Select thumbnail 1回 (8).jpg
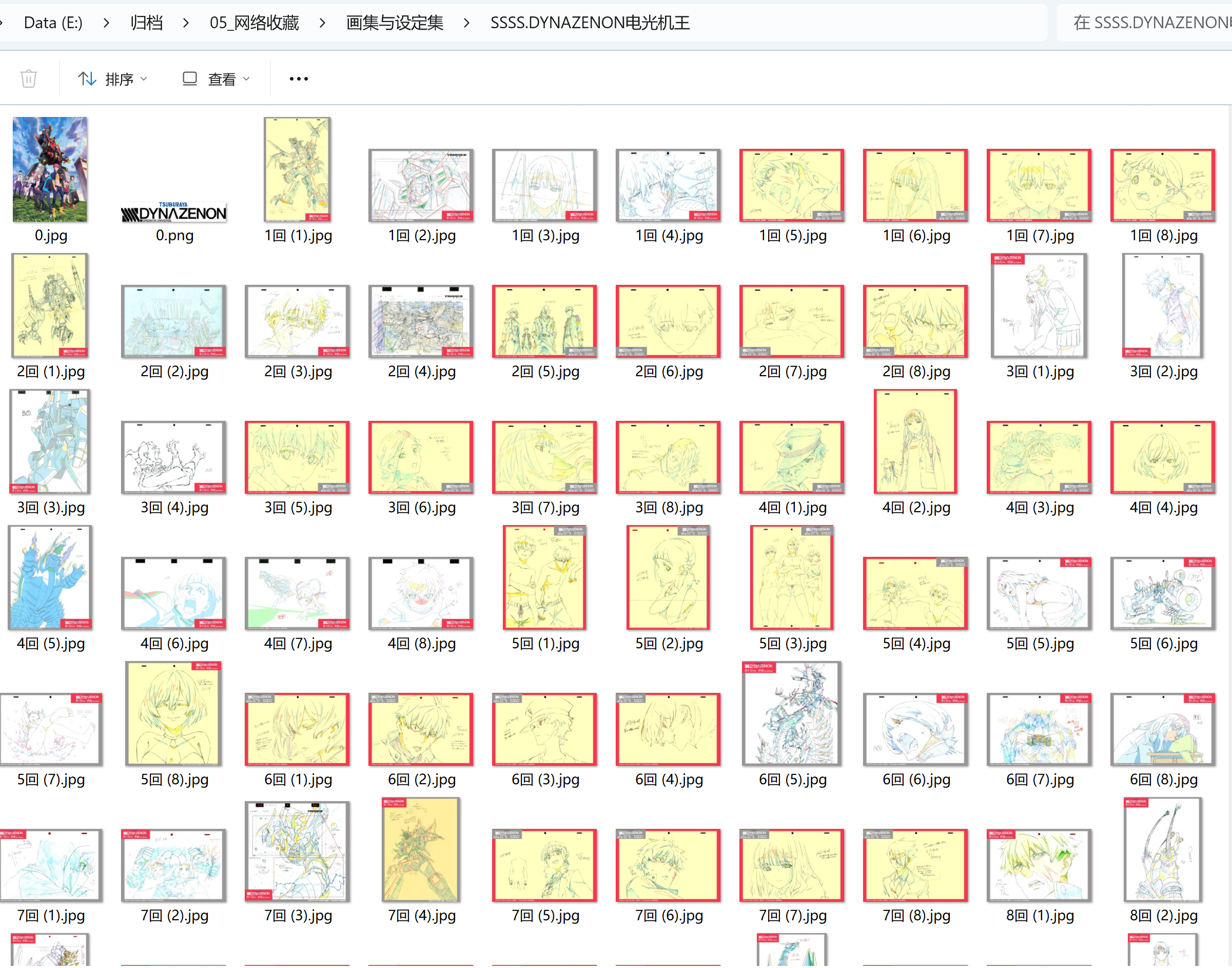This screenshot has width=1232, height=968. [1163, 185]
